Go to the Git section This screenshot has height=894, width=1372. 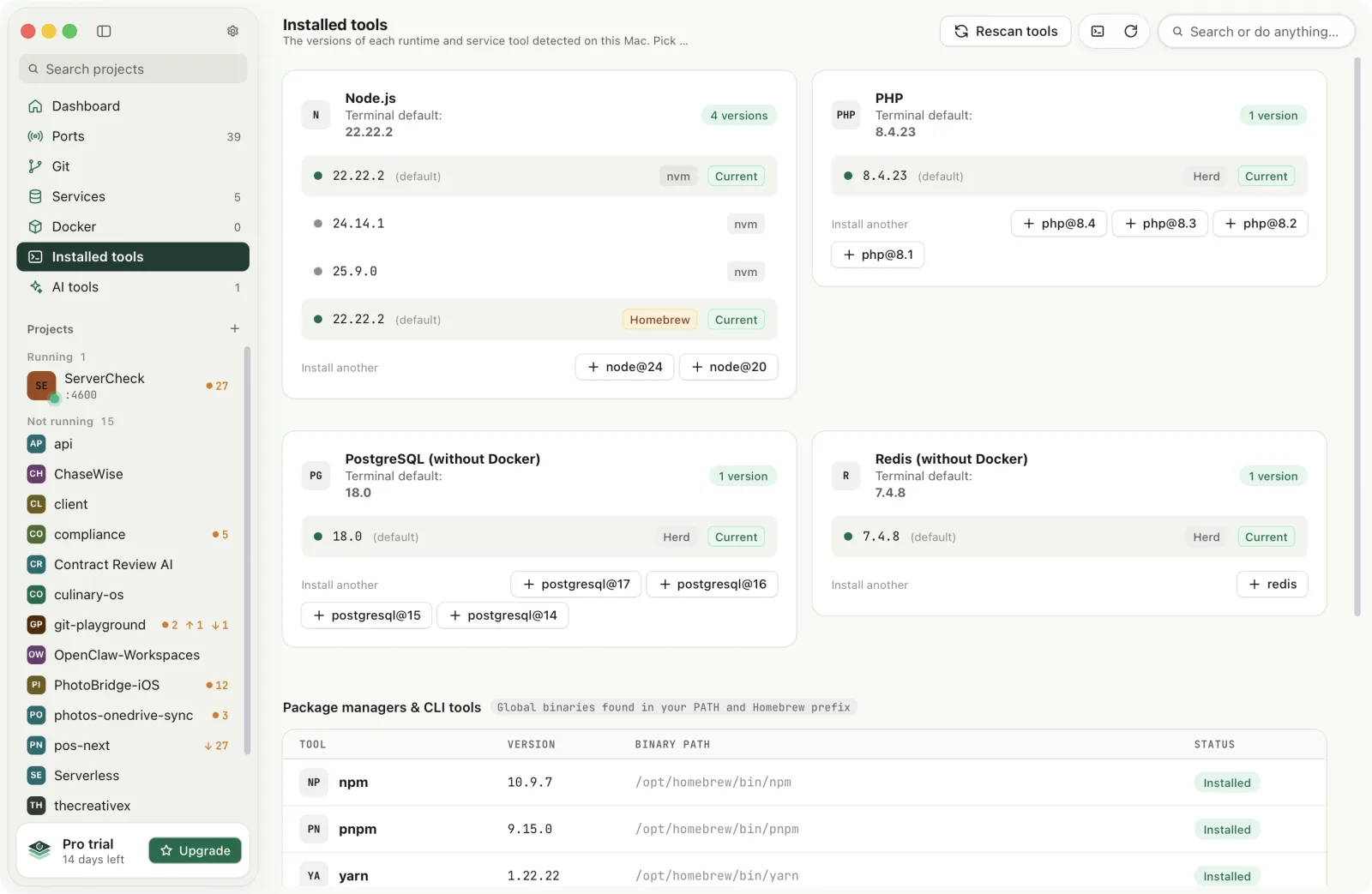(133, 166)
